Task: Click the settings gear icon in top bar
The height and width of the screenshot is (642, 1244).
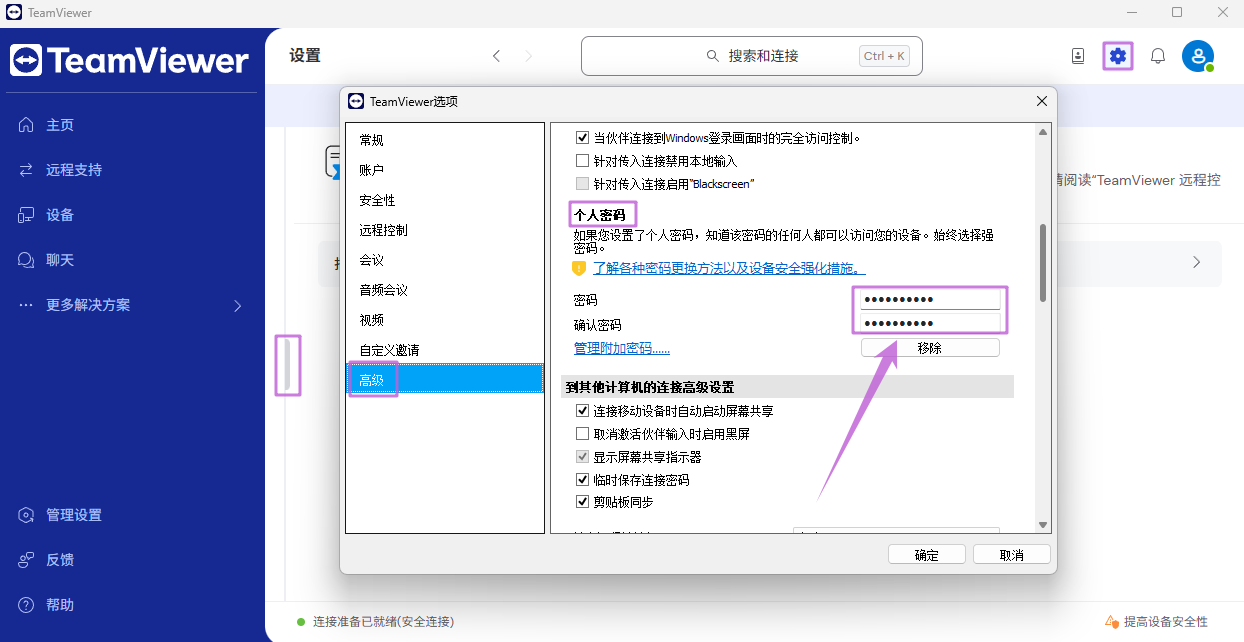Action: pyautogui.click(x=1117, y=56)
